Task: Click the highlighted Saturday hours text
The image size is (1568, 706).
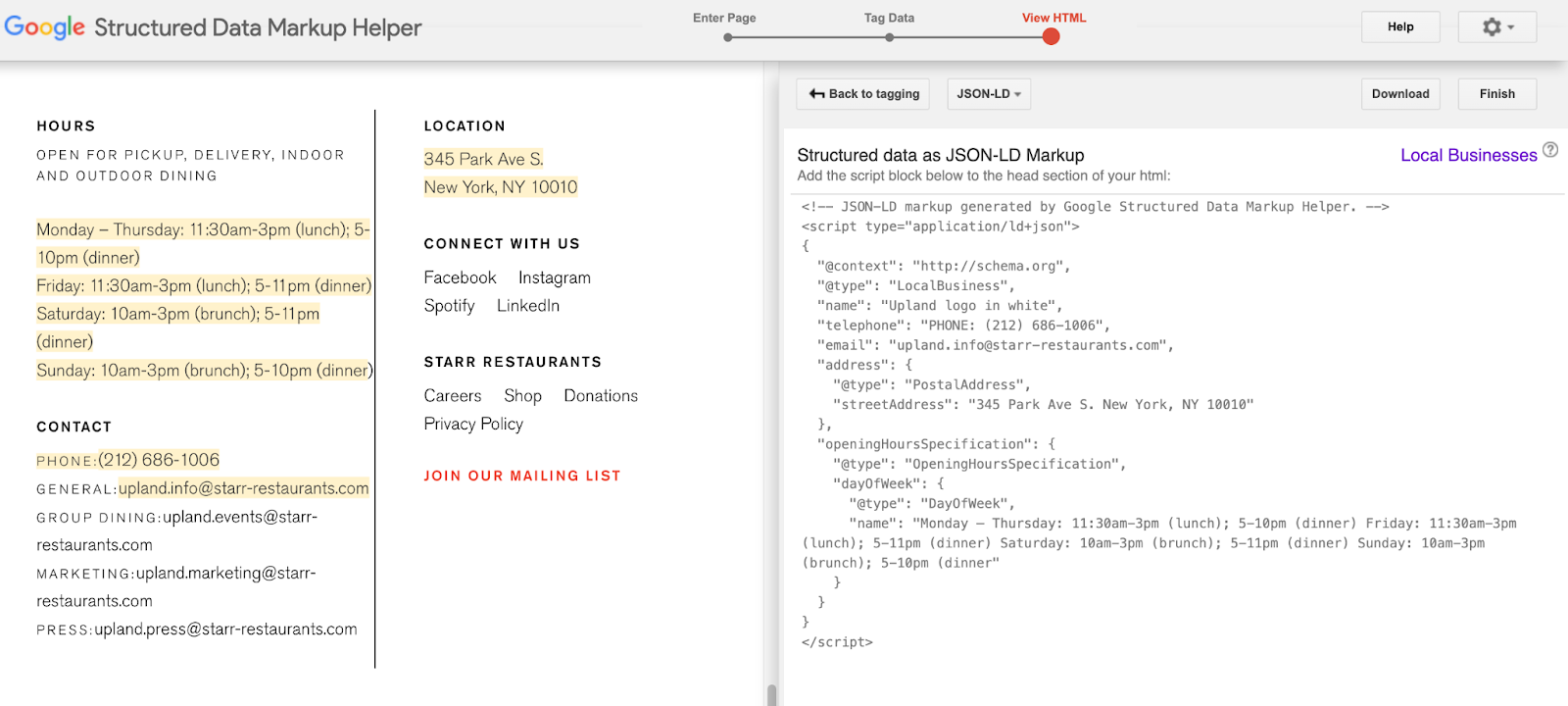Action: click(x=177, y=328)
